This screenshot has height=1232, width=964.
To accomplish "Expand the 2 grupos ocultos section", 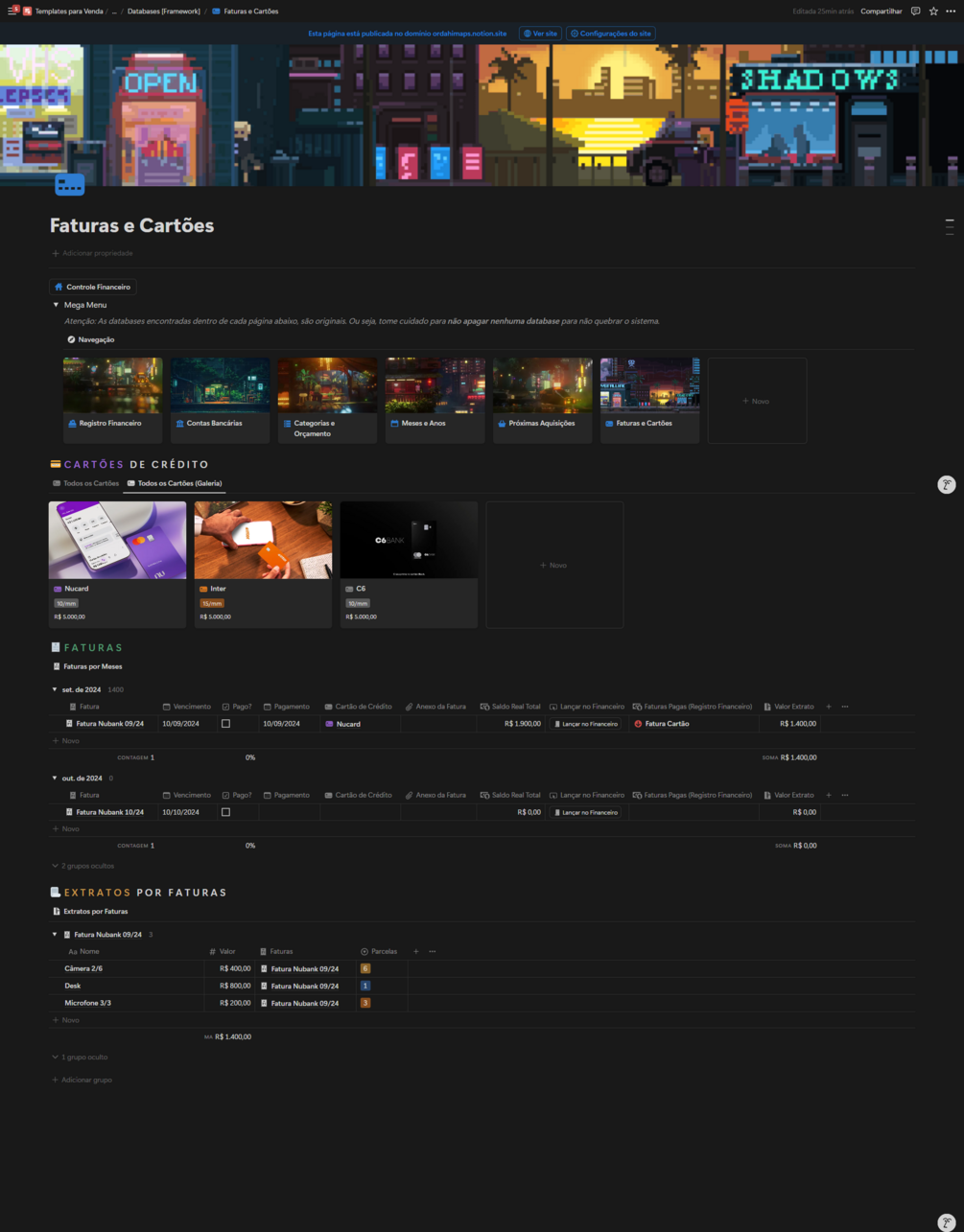I will pyautogui.click(x=82, y=866).
